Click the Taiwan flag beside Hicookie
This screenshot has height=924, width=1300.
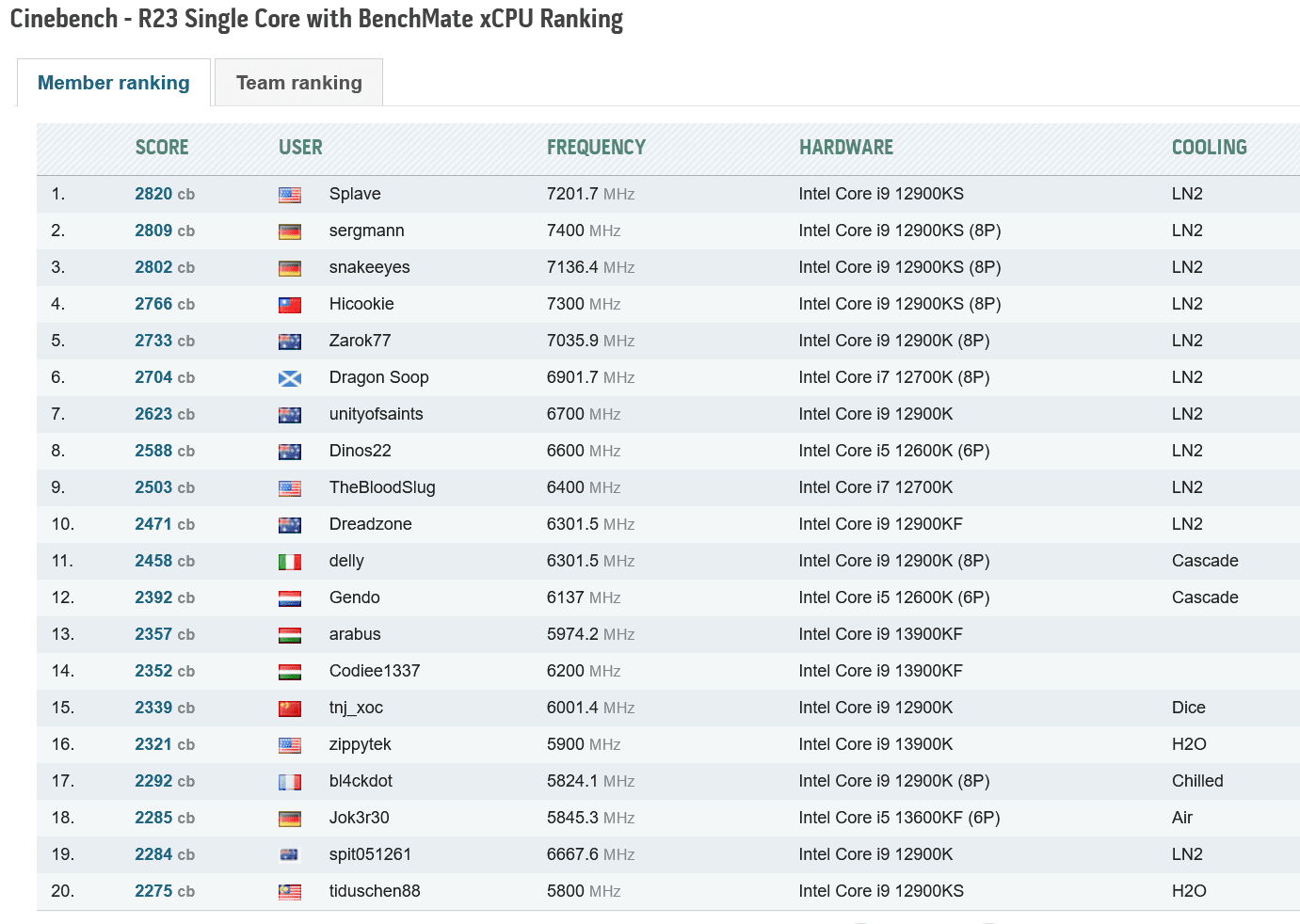(x=290, y=305)
